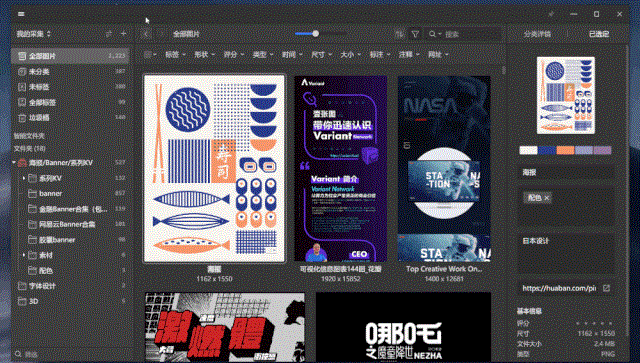Open the sort order icon
The width and height of the screenshot is (640, 363).
point(399,34)
